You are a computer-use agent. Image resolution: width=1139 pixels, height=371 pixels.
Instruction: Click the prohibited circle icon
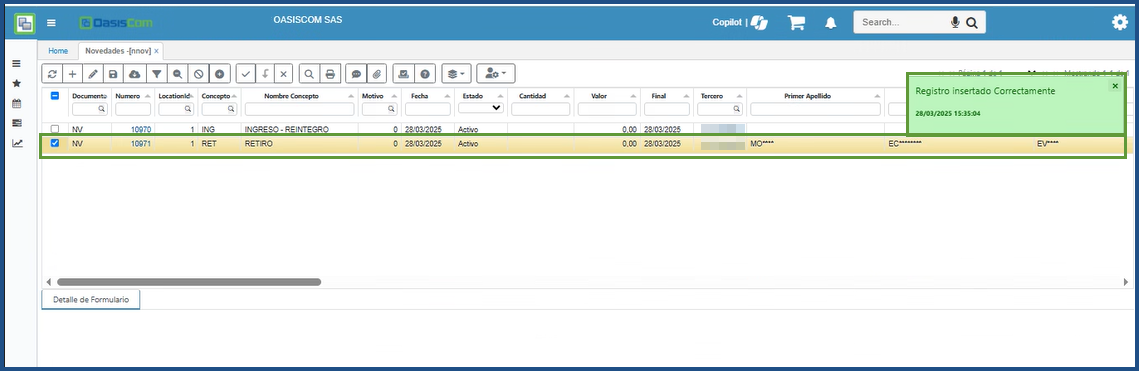[198, 74]
